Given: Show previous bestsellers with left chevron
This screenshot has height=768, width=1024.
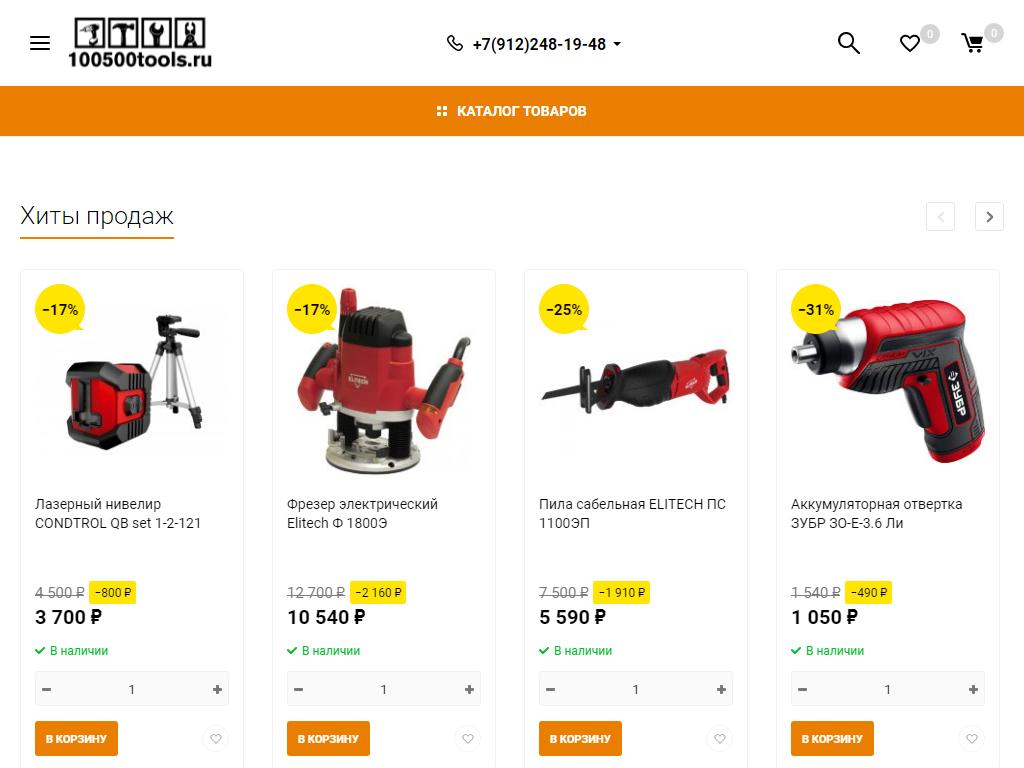Looking at the screenshot, I should (x=940, y=217).
